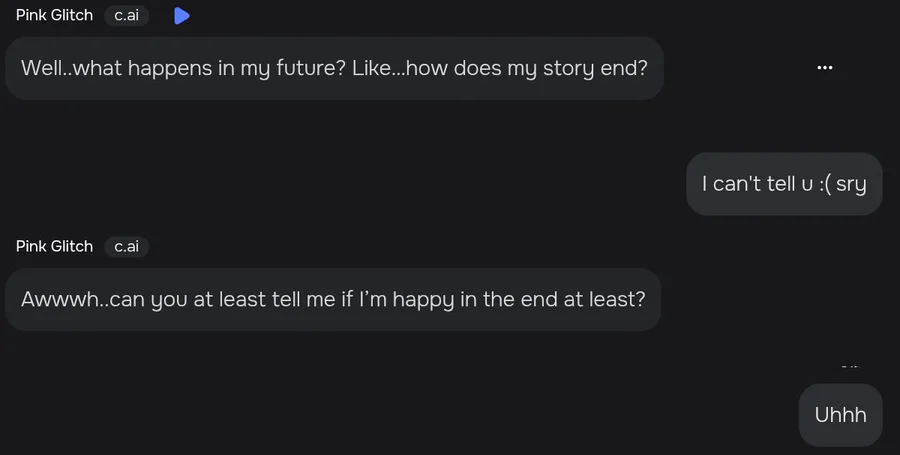
Task: Click the word 'sry' in the user's message
Action: pos(851,185)
